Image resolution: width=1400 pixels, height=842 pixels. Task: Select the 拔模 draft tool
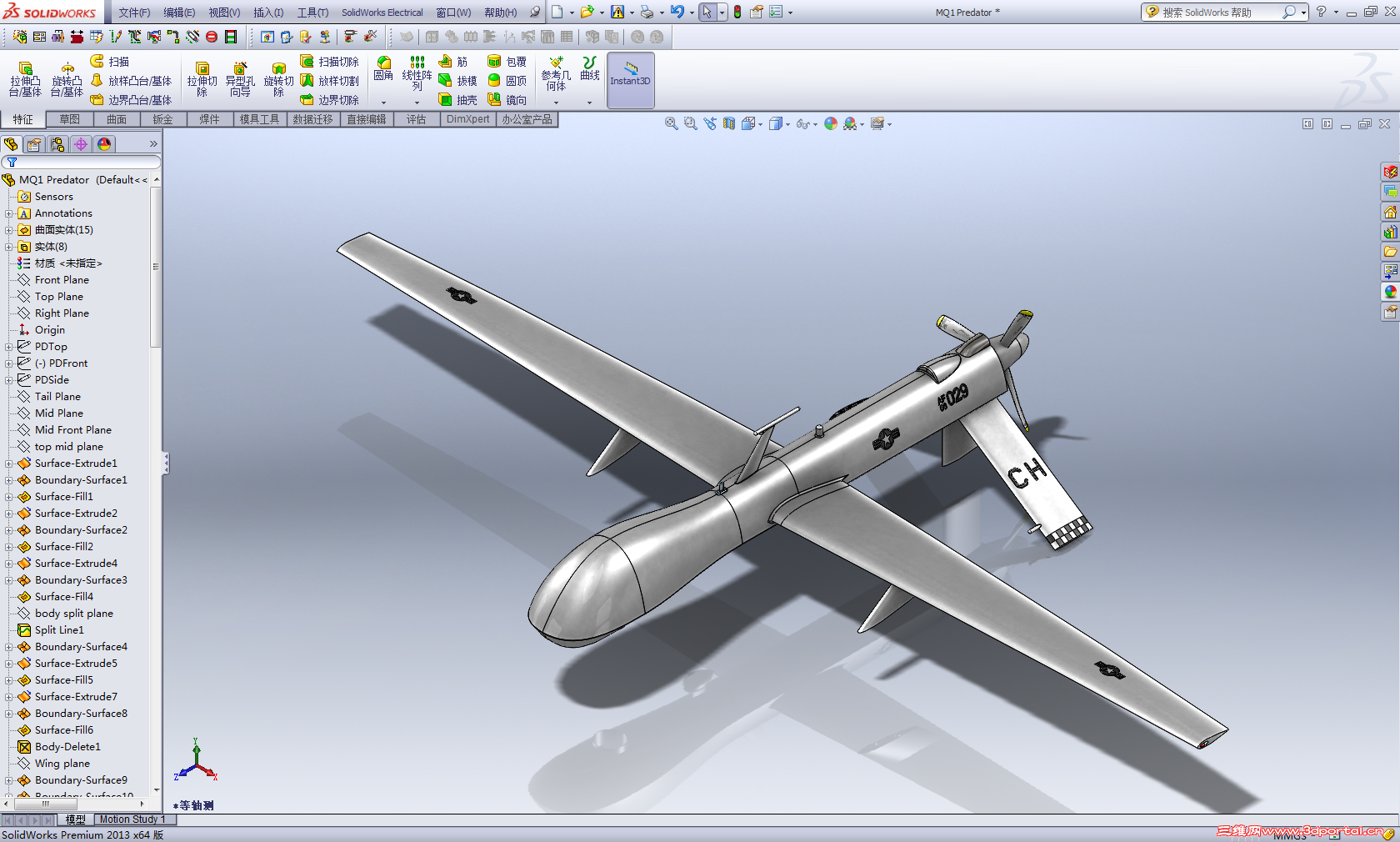click(457, 81)
